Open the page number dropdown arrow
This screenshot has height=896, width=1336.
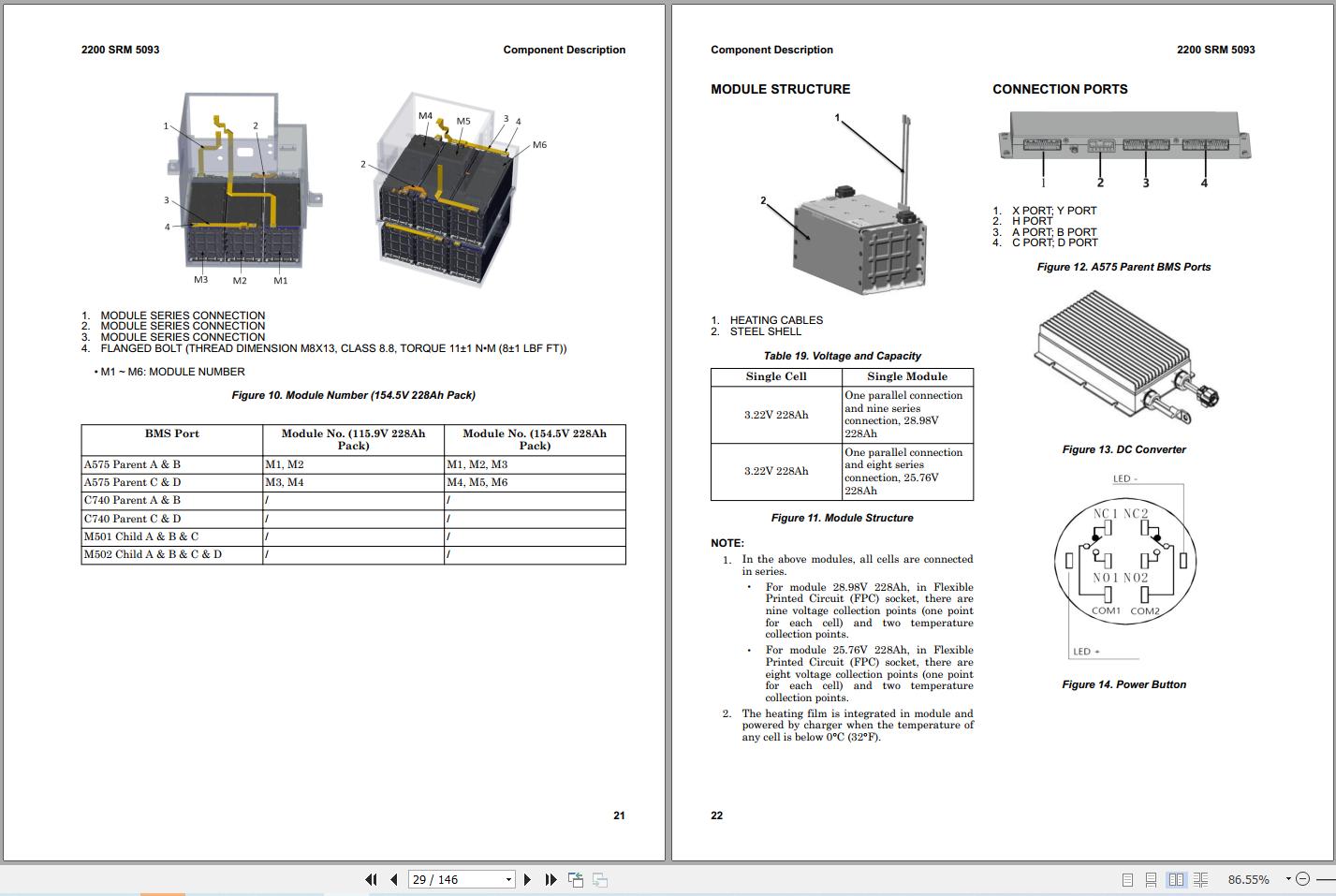508,879
